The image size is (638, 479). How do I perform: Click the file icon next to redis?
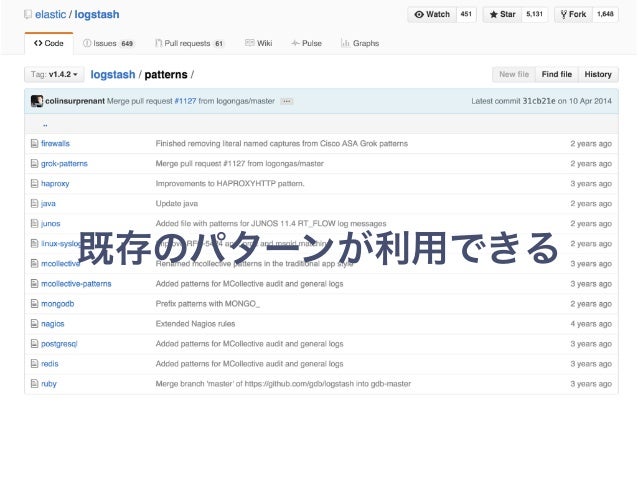click(x=35, y=363)
